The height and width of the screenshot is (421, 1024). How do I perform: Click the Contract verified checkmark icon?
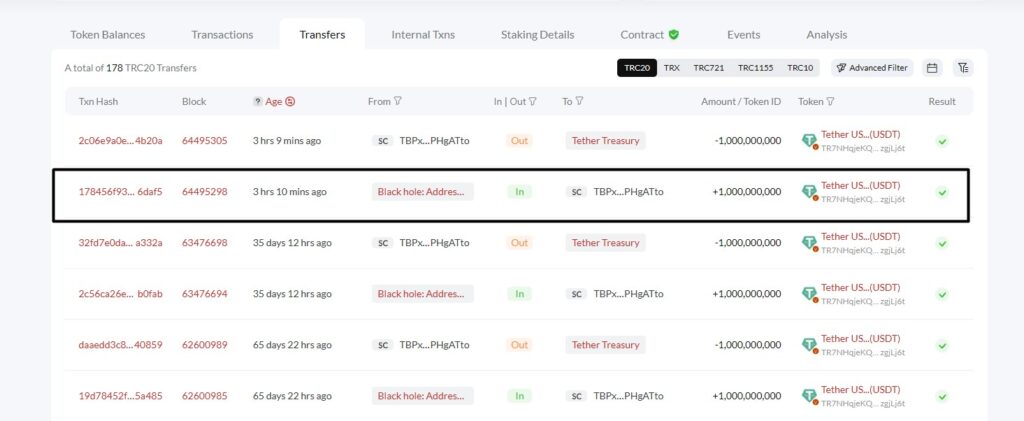tap(674, 35)
